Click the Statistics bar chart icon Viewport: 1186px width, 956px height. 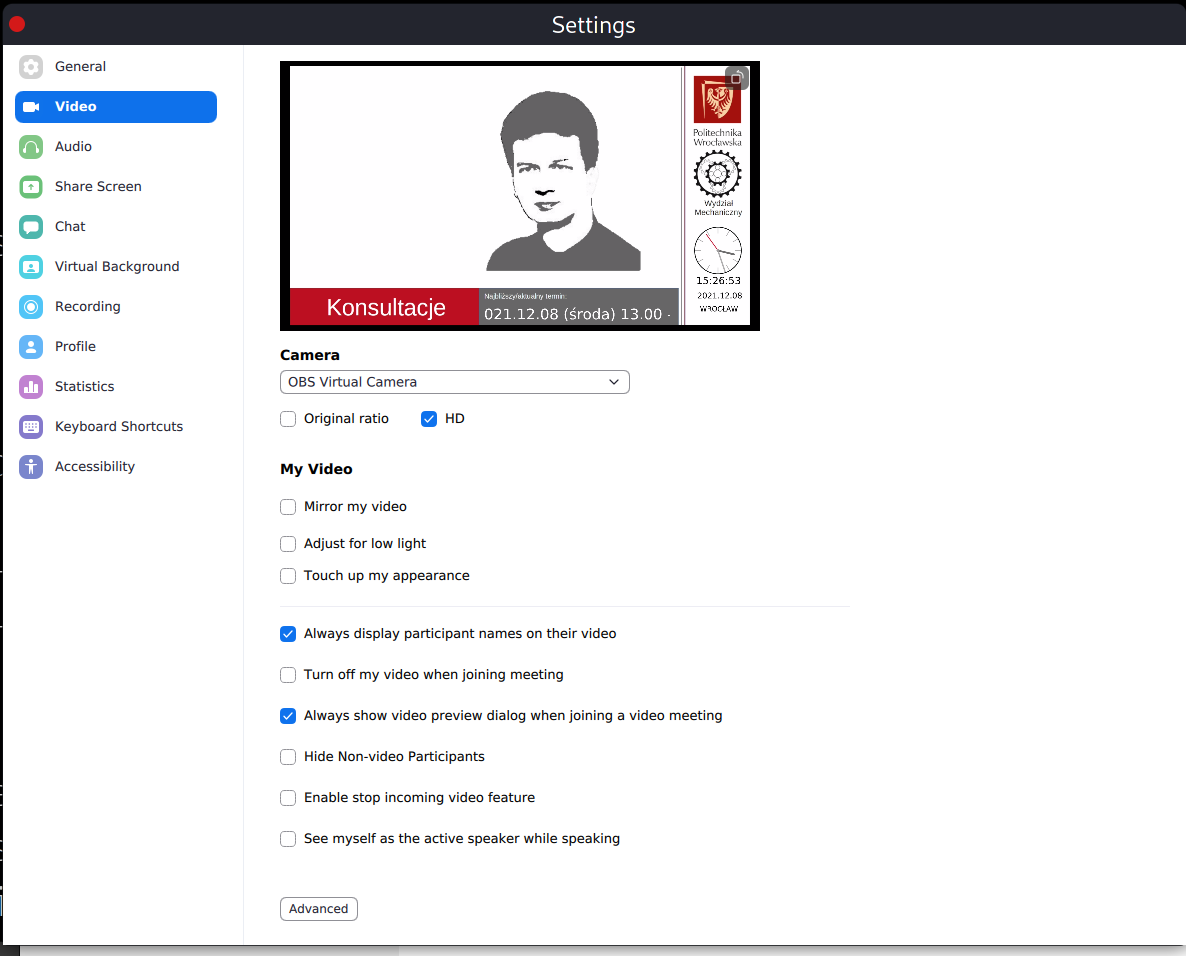pyautogui.click(x=31, y=386)
